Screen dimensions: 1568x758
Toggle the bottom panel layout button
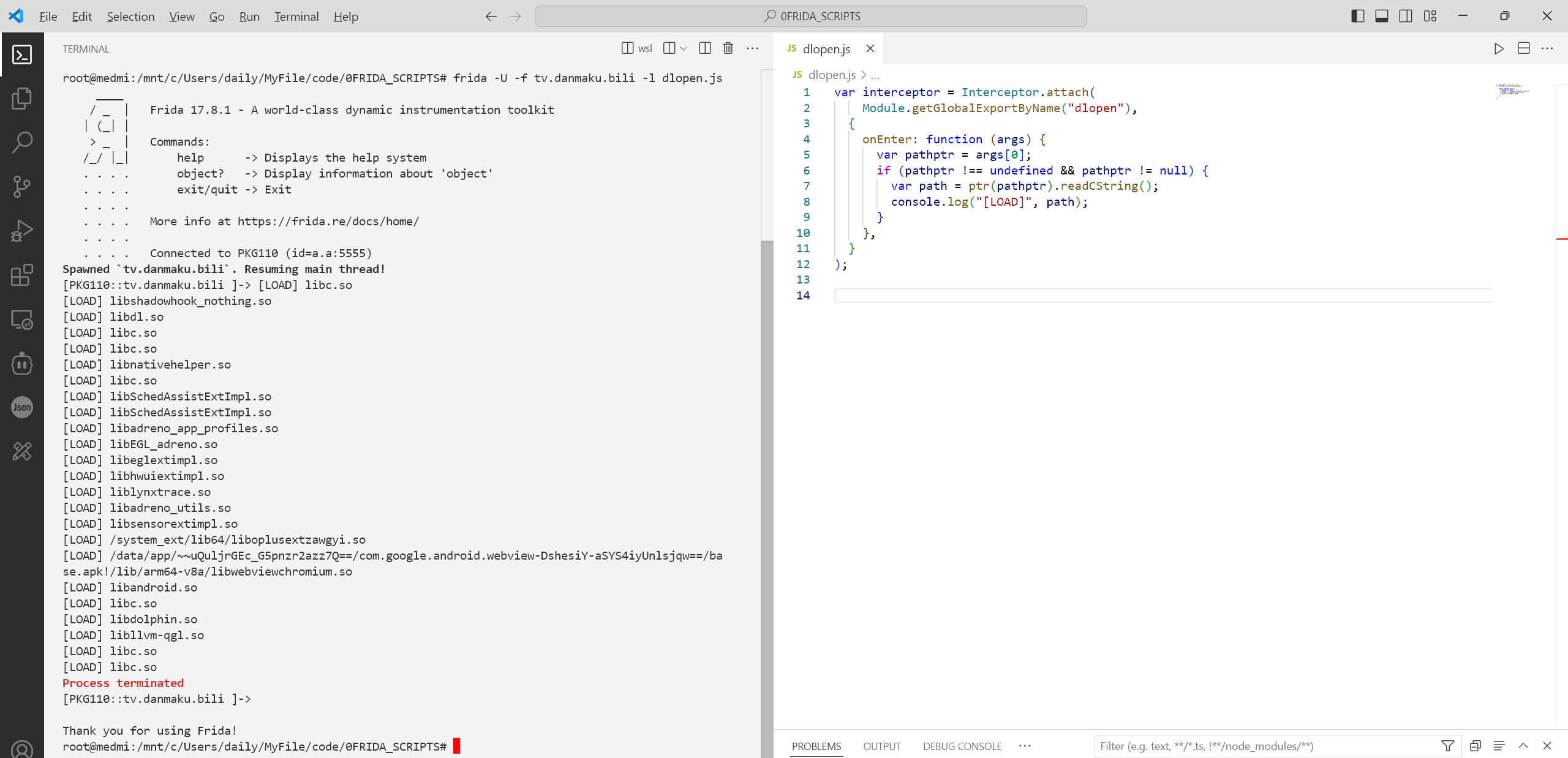point(1381,16)
